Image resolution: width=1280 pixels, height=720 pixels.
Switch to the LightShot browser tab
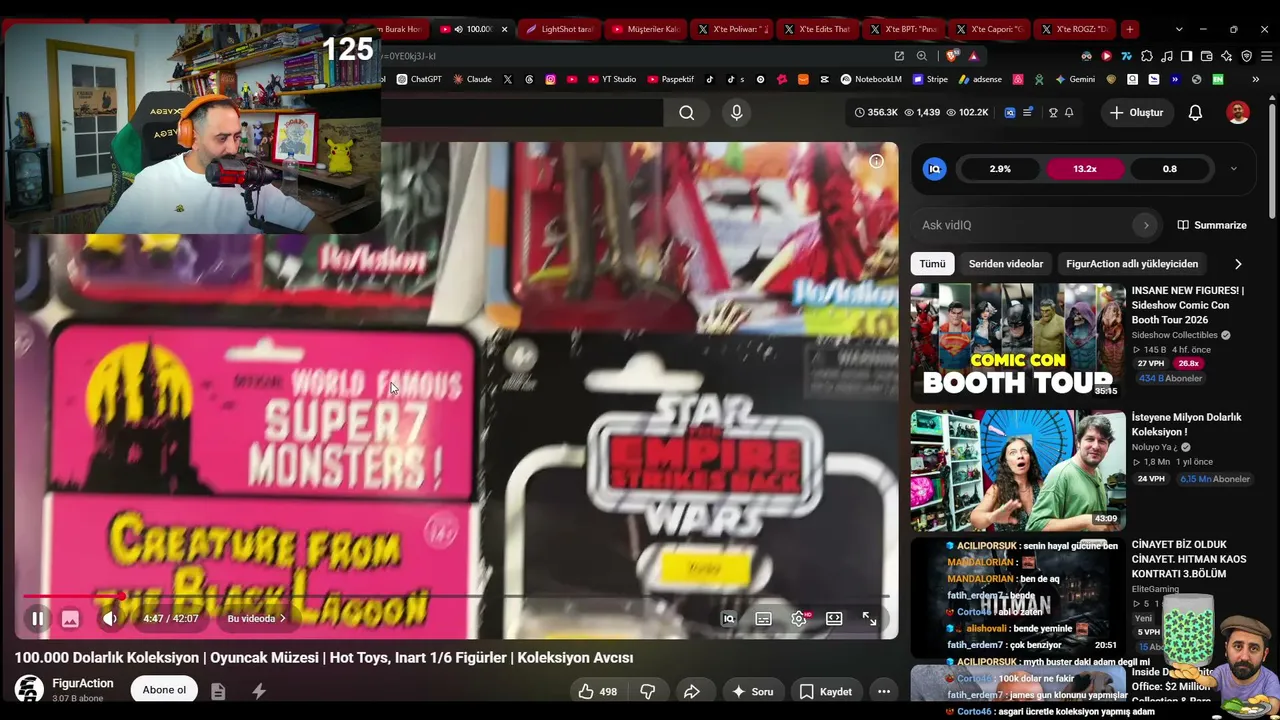[x=560, y=29]
